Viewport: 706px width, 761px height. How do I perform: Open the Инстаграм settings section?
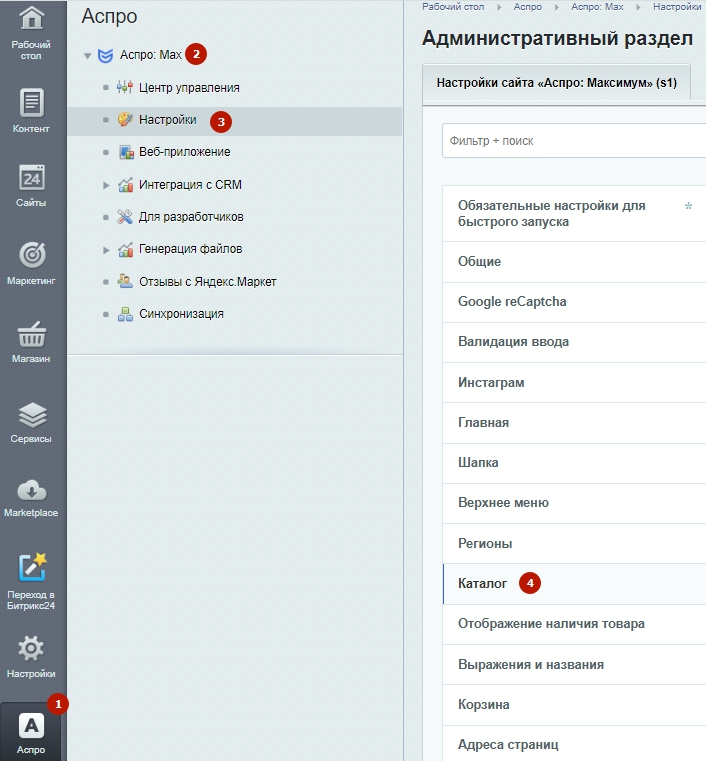(x=574, y=382)
